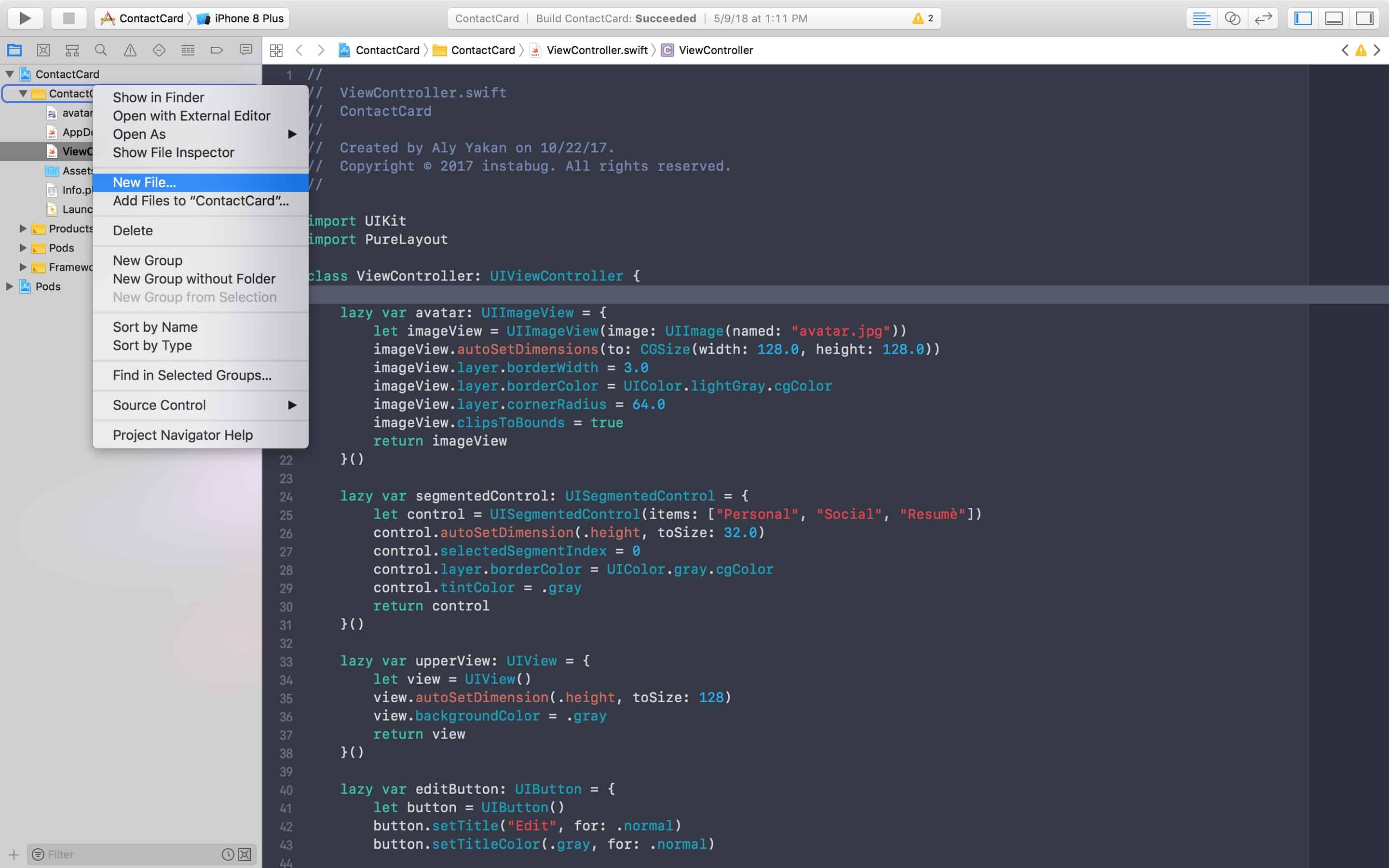Expand the Pods project at bottom
Viewport: 1389px width, 868px height.
[x=10, y=286]
